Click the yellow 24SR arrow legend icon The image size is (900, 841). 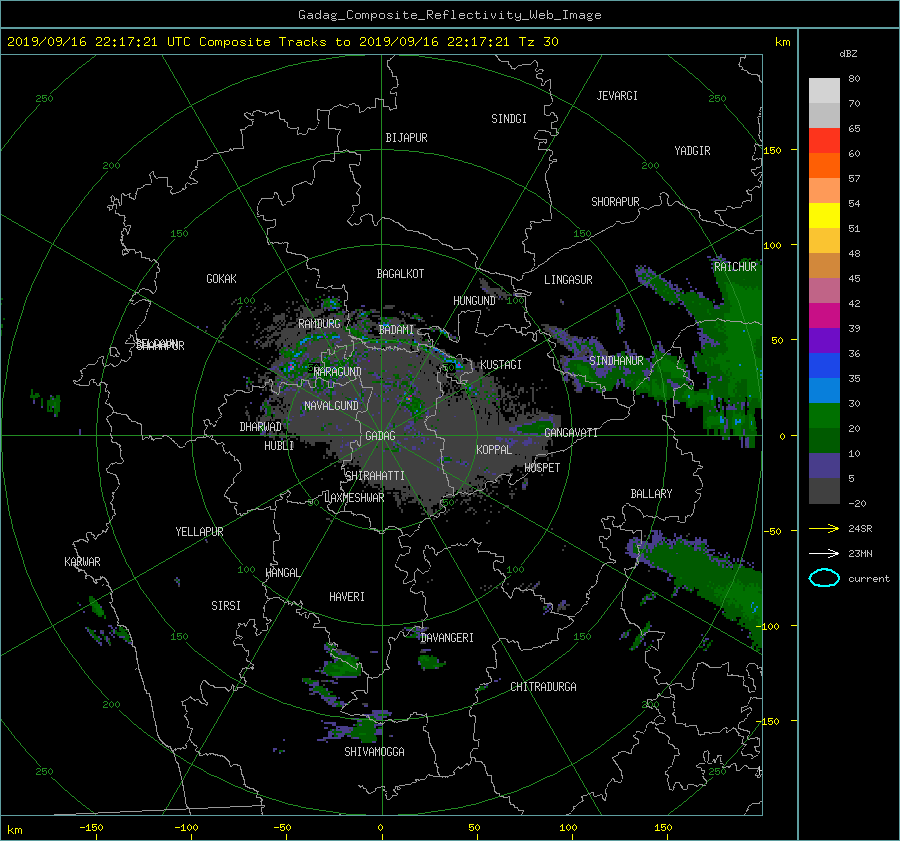(x=824, y=529)
